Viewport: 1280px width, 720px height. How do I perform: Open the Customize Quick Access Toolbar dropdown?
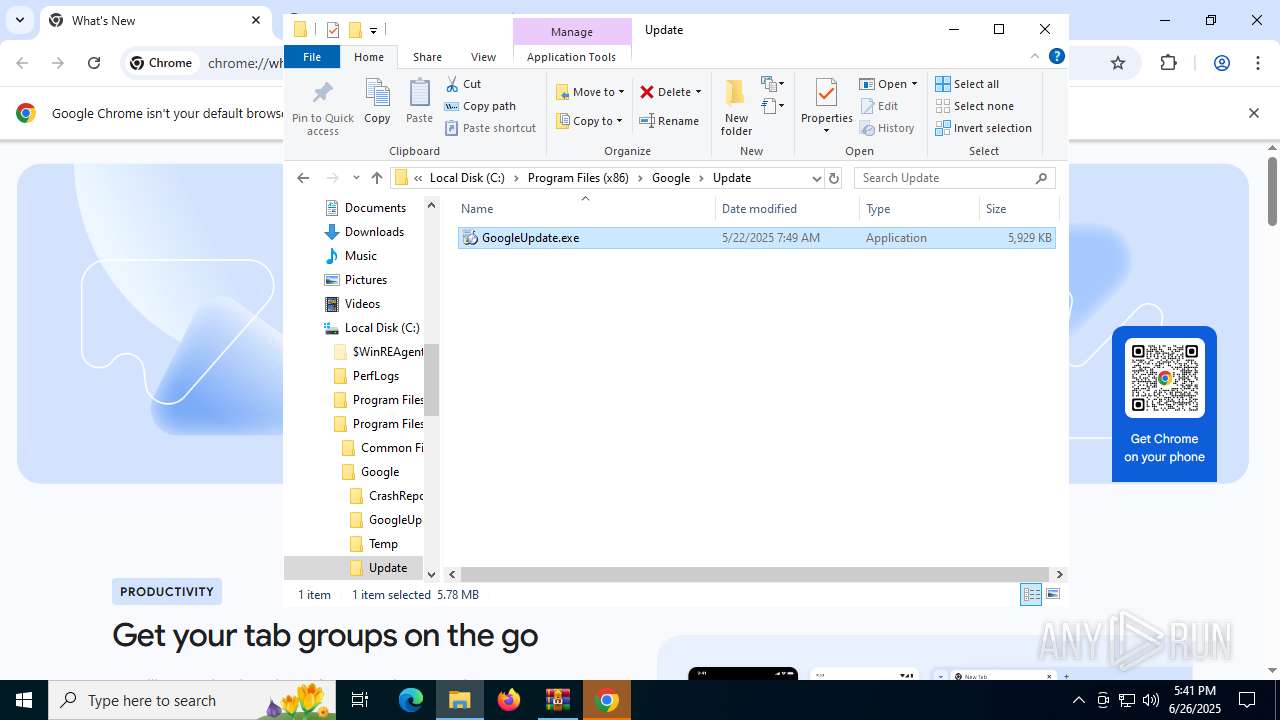click(x=373, y=30)
